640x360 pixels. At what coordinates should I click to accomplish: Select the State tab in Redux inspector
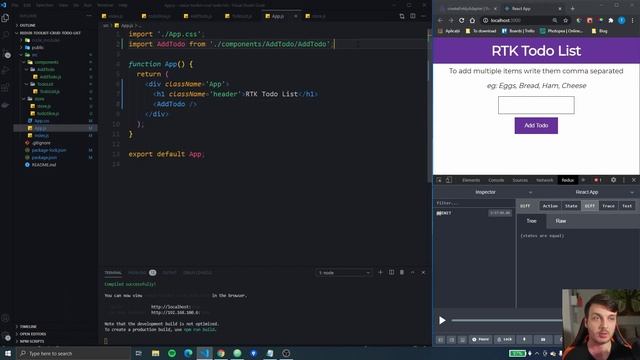(571, 206)
